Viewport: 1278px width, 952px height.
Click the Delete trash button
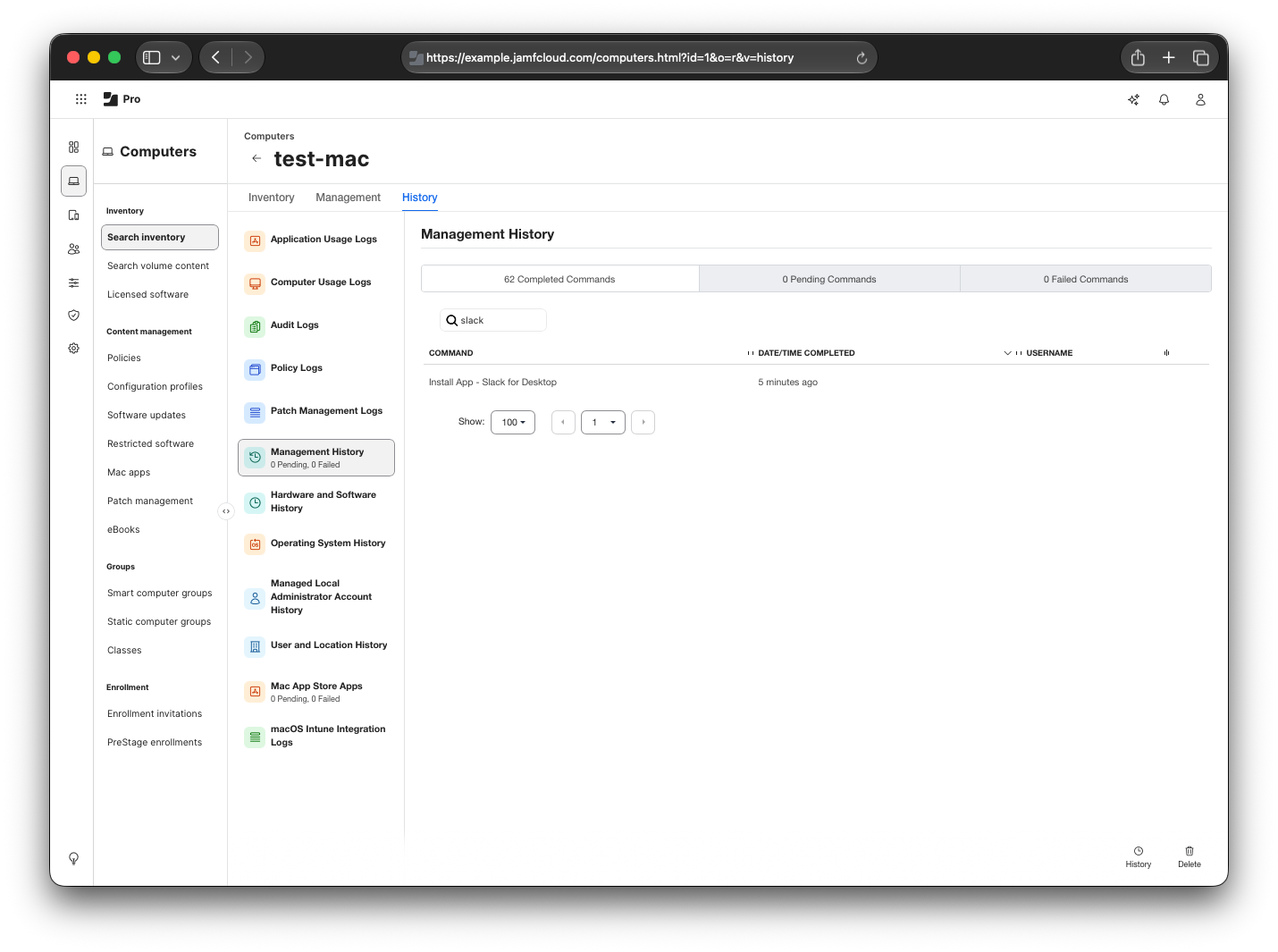tap(1190, 857)
